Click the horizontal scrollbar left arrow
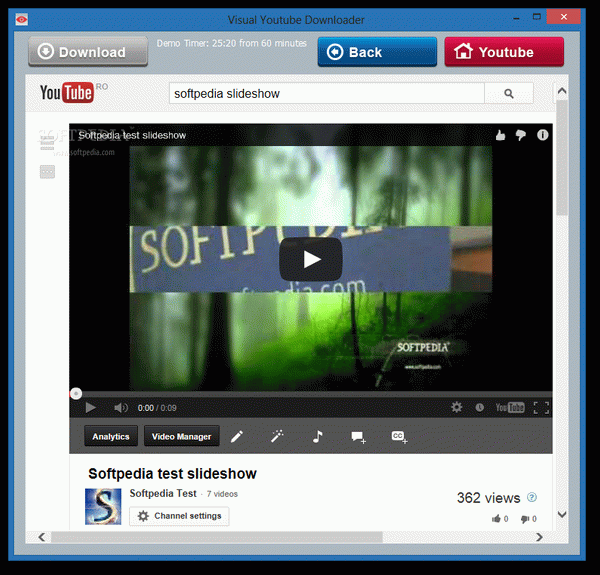 coord(42,537)
